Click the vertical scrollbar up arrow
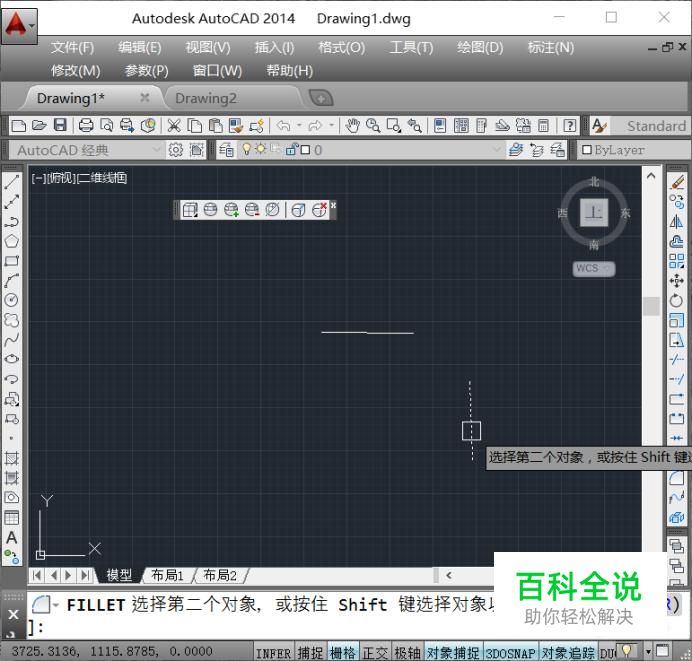The width and height of the screenshot is (692, 661). coord(651,176)
